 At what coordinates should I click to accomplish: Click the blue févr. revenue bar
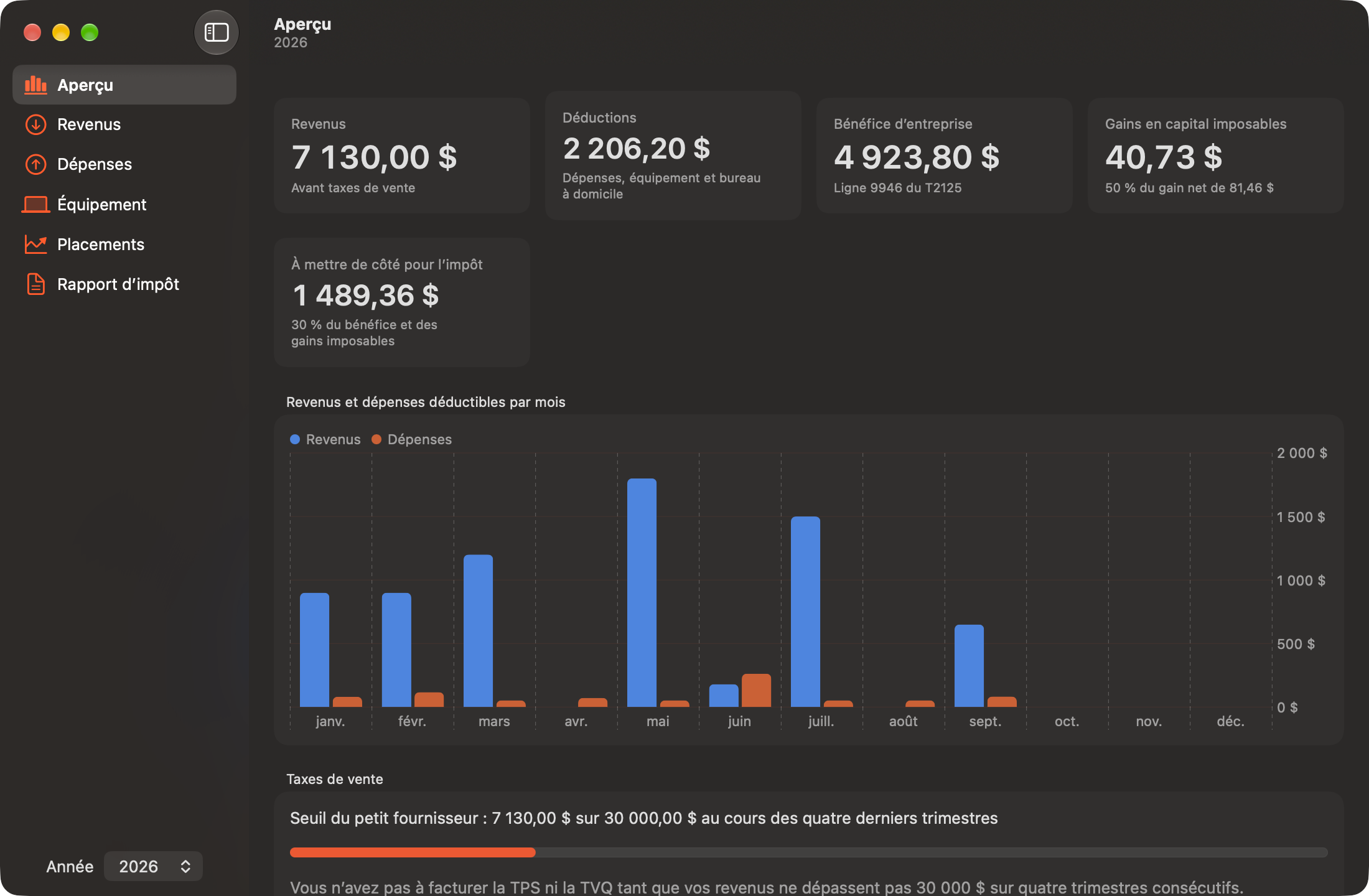coord(396,650)
